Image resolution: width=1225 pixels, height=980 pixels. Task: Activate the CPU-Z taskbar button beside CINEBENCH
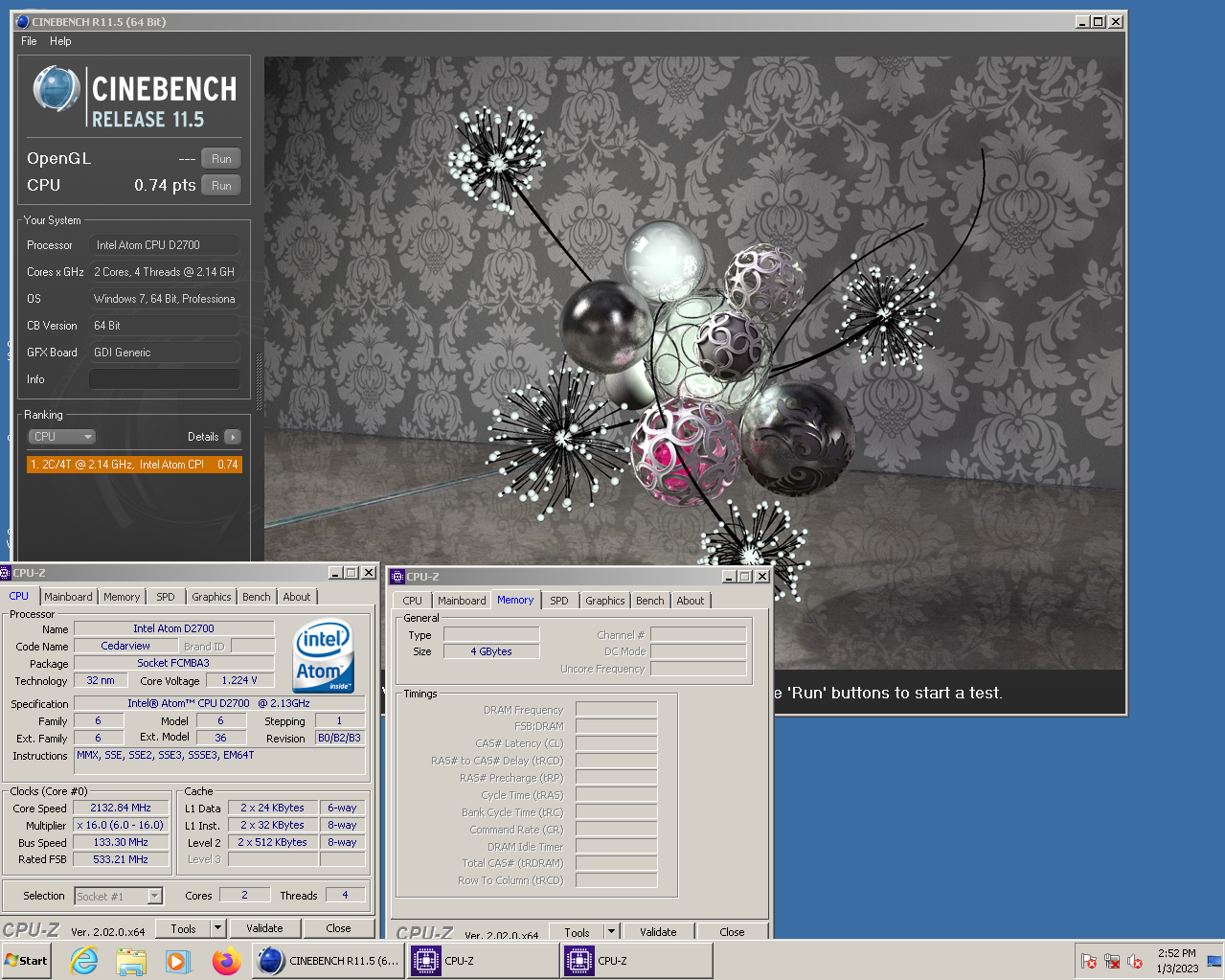[484, 961]
